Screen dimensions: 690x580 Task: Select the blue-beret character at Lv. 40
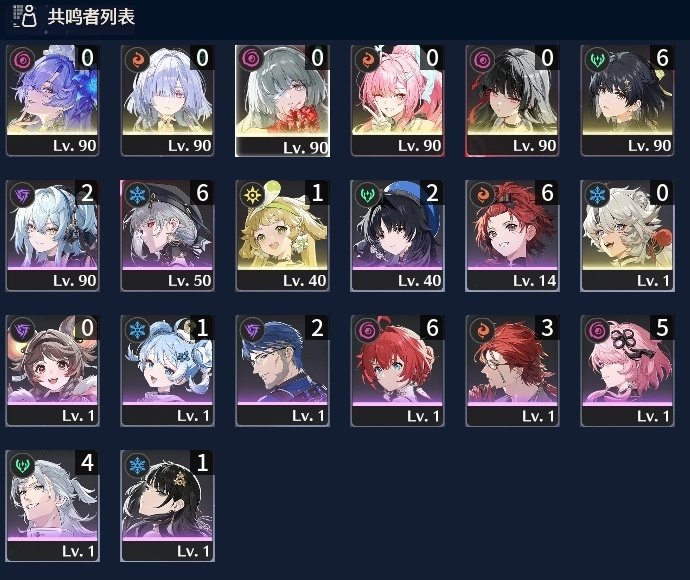397,235
